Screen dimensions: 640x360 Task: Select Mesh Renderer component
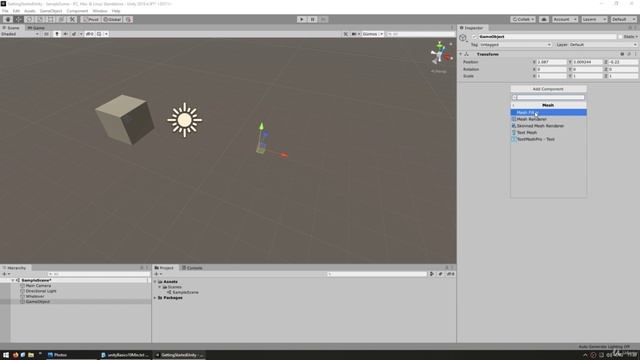[x=549, y=119]
